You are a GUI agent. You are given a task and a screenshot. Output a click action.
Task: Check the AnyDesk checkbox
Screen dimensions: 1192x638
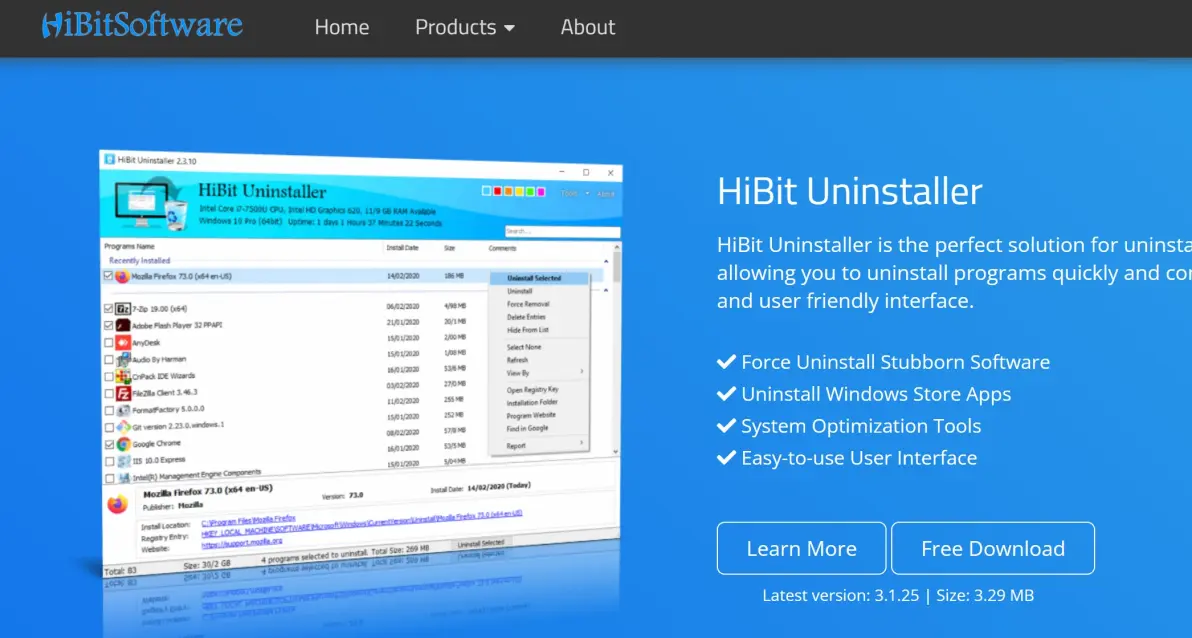coord(108,343)
